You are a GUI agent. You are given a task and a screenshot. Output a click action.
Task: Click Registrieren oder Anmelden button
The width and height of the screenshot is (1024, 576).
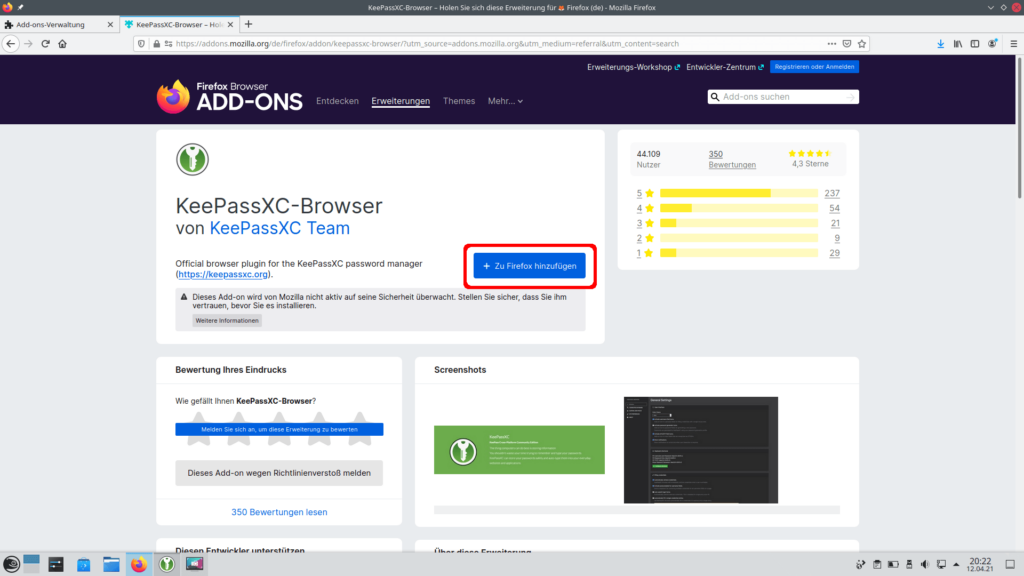pos(814,67)
